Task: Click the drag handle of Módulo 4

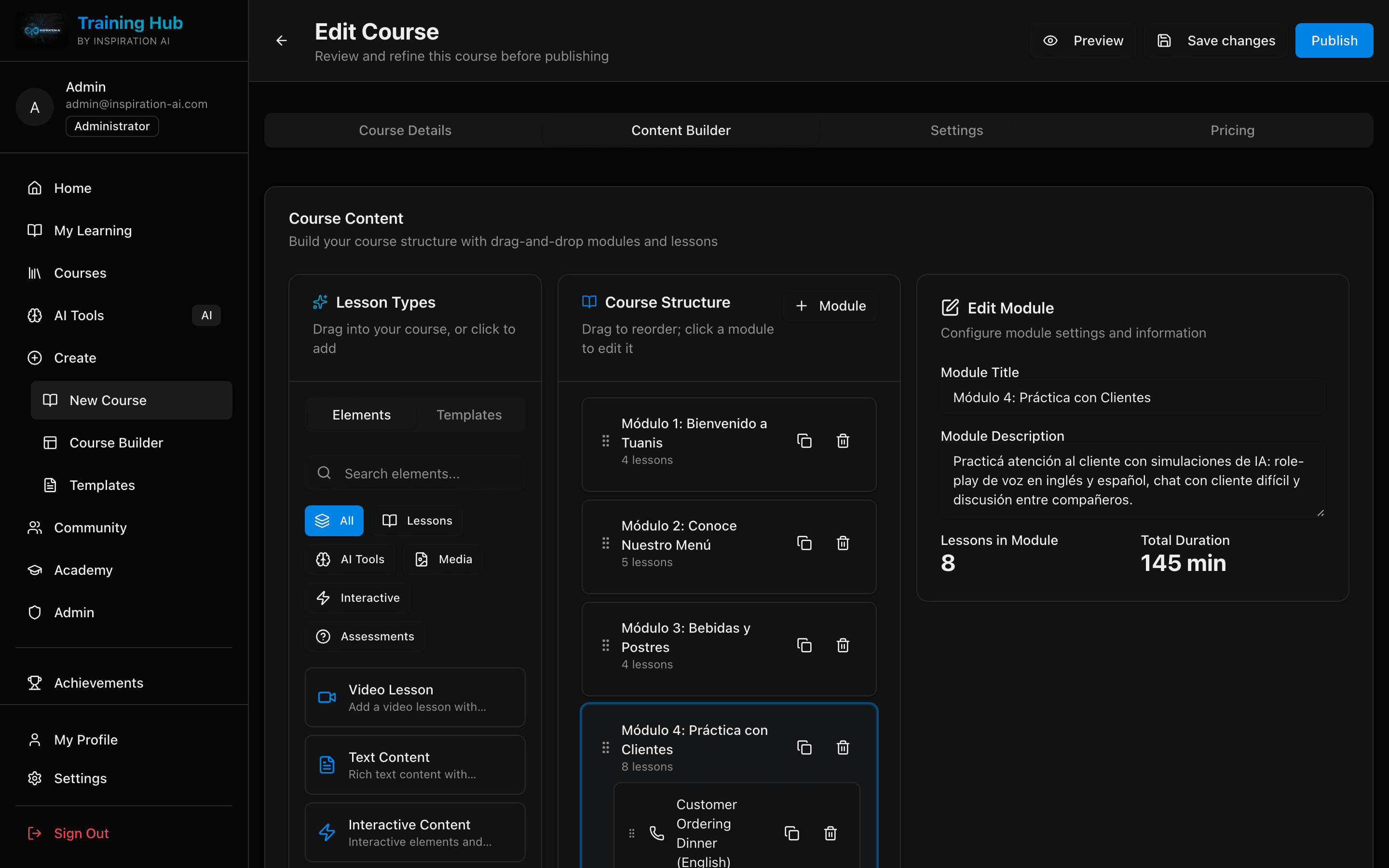Action: (606, 747)
